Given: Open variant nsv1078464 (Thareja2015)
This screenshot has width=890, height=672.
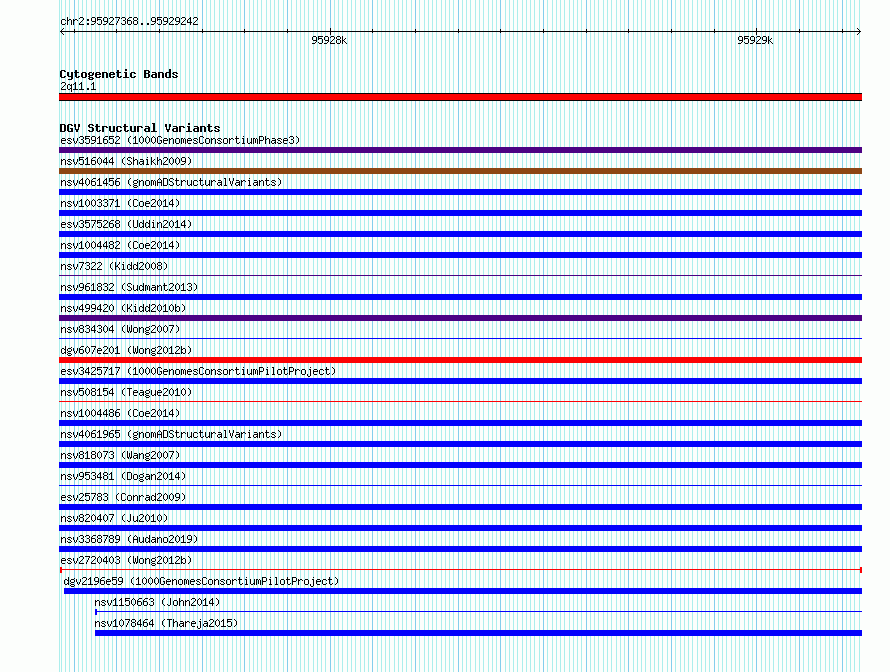Looking at the screenshot, I should [x=166, y=623].
